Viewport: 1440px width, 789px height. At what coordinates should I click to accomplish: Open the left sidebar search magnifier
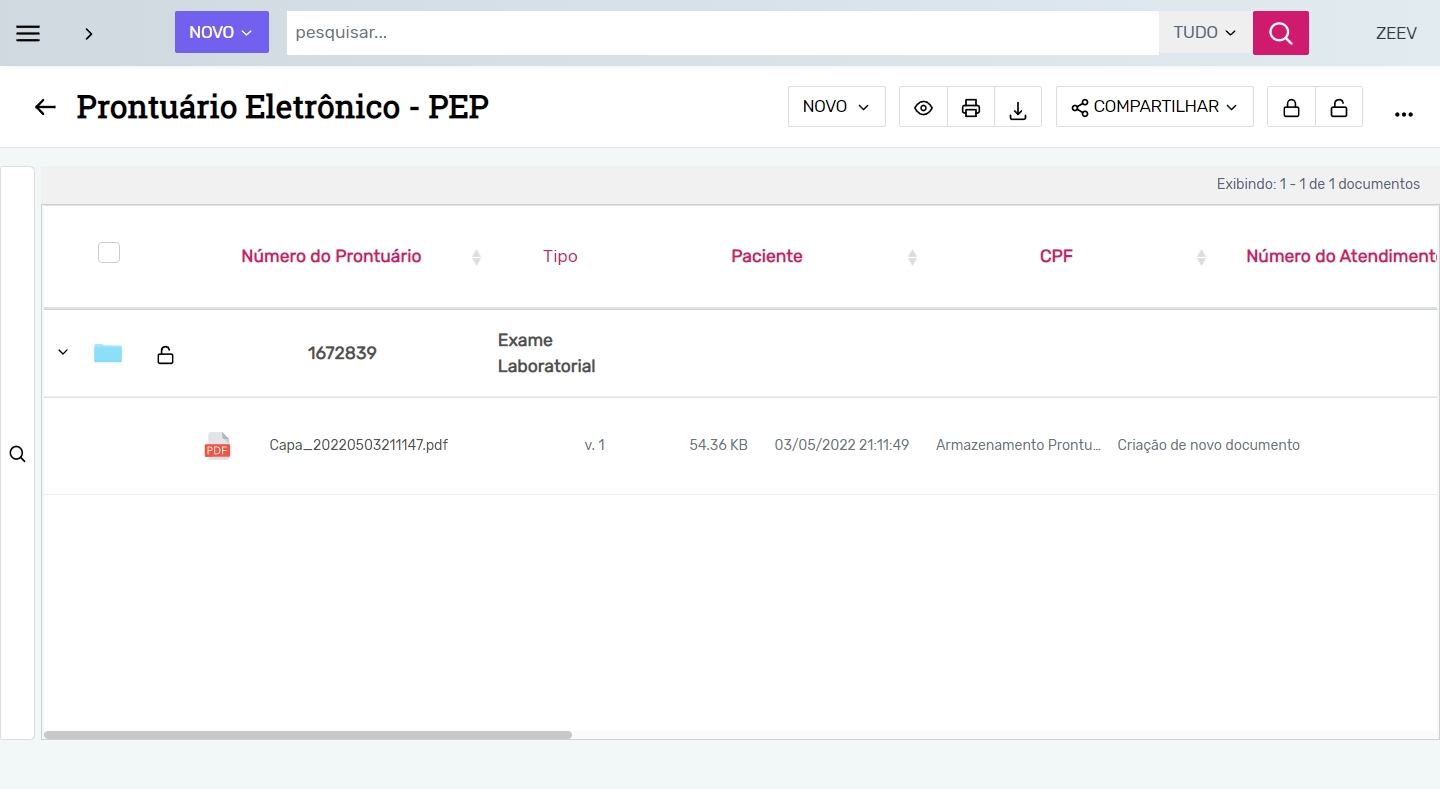point(17,454)
